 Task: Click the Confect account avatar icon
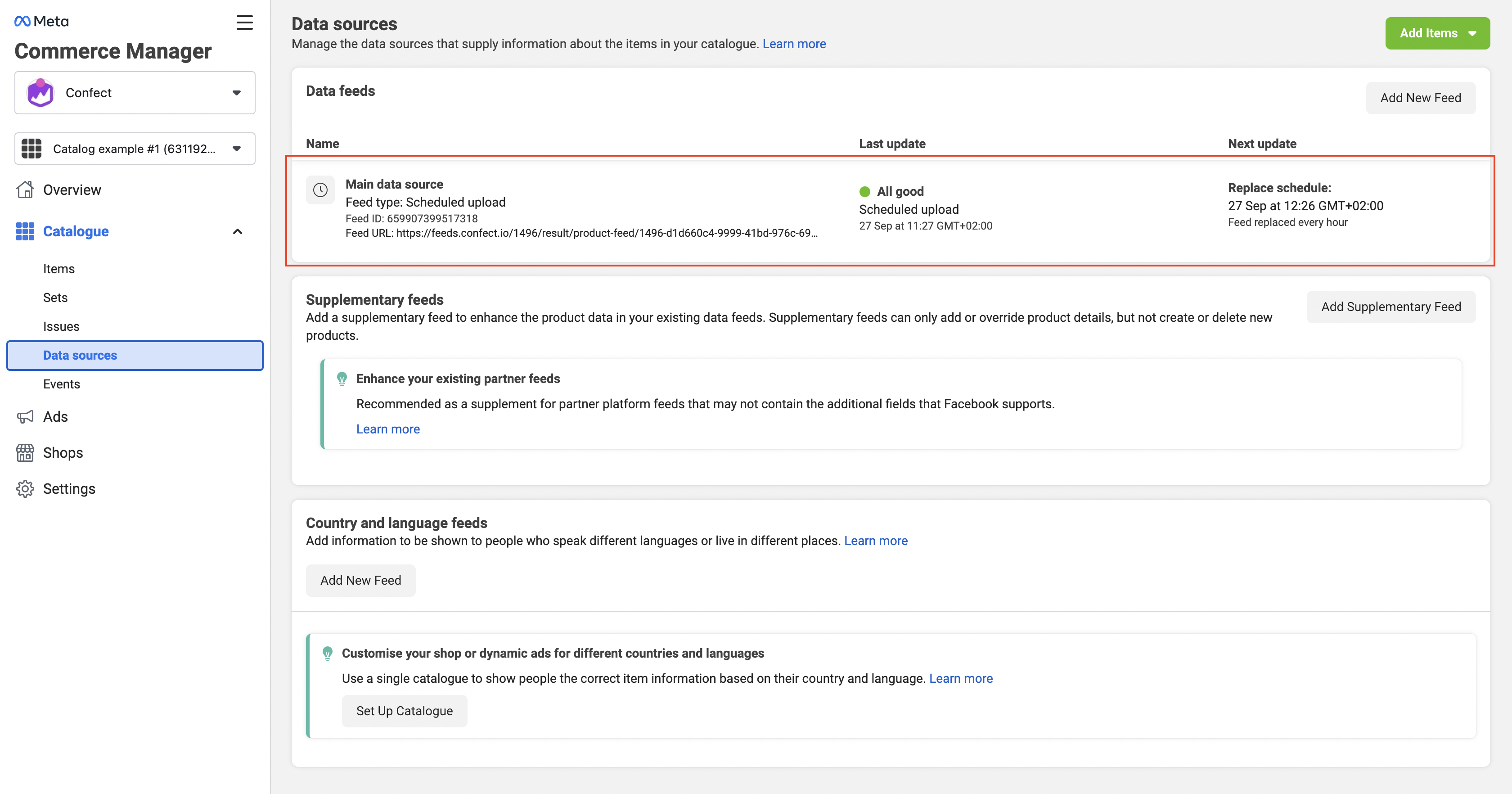[40, 93]
